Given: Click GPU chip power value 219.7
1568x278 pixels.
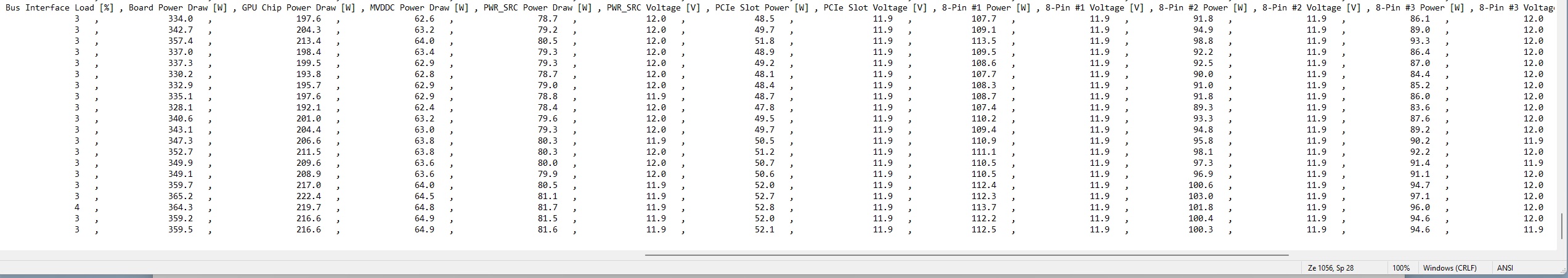Looking at the screenshot, I should tap(309, 207).
